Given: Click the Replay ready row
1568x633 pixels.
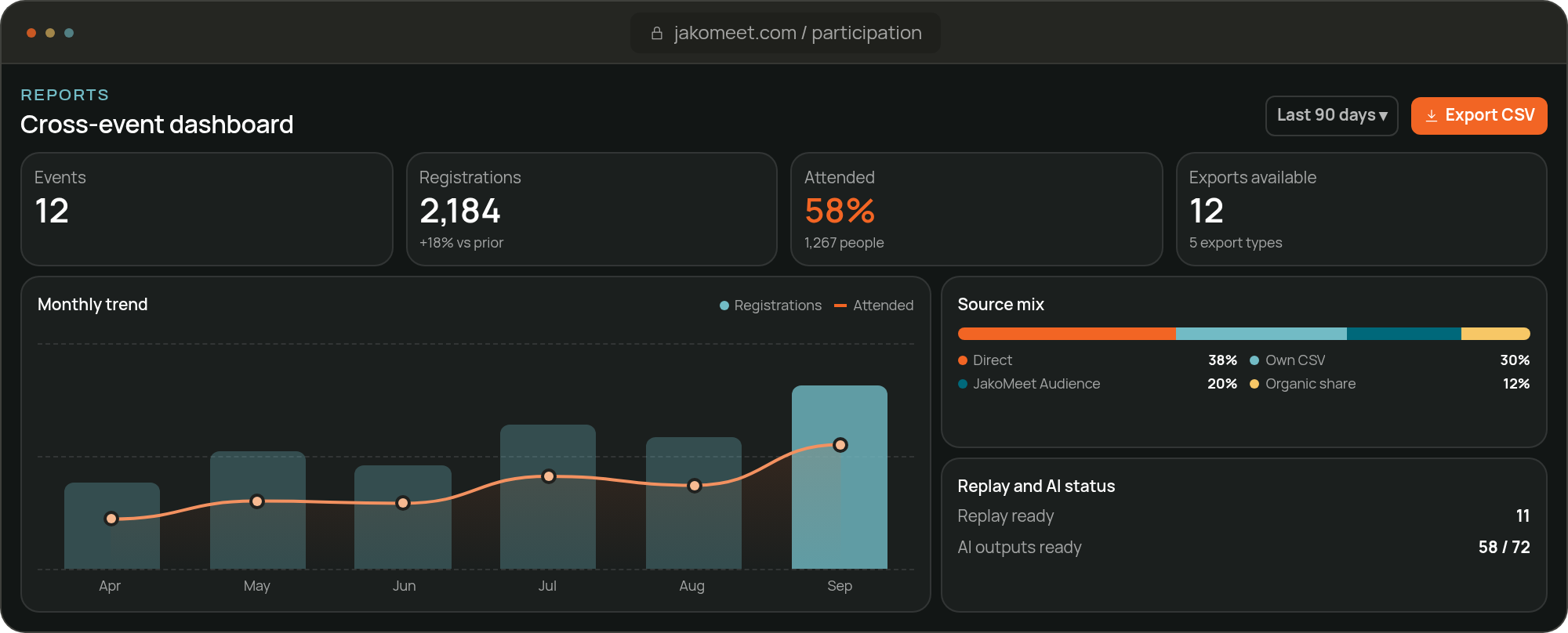Looking at the screenshot, I should [x=1244, y=516].
